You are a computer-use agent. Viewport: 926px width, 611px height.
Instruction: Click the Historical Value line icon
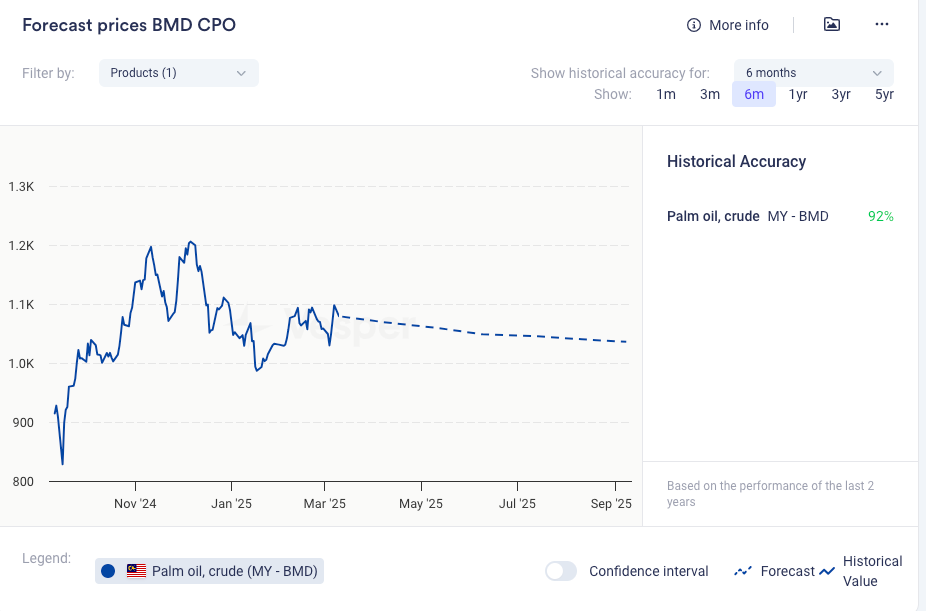click(827, 571)
